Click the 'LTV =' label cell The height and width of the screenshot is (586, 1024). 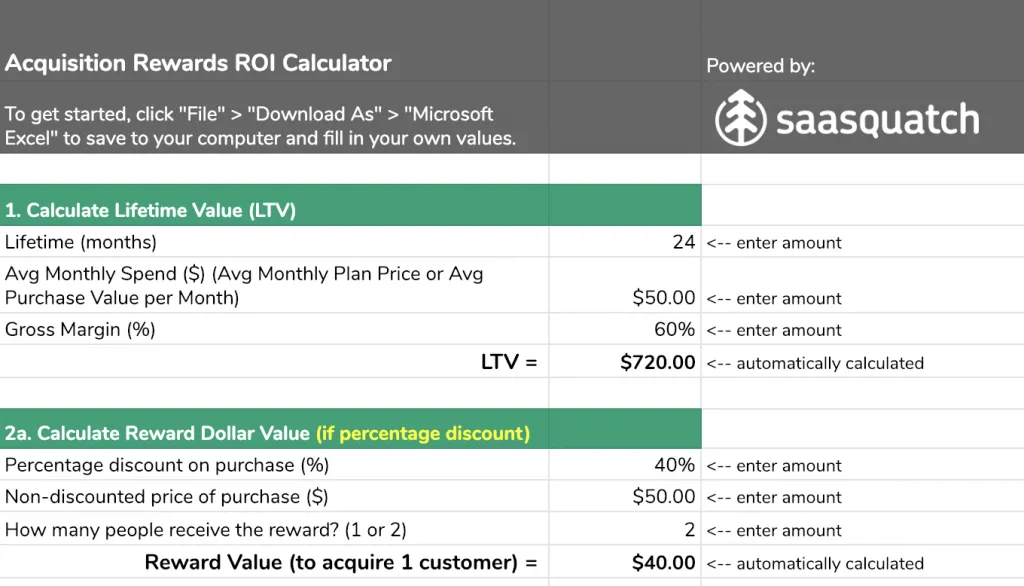click(274, 361)
